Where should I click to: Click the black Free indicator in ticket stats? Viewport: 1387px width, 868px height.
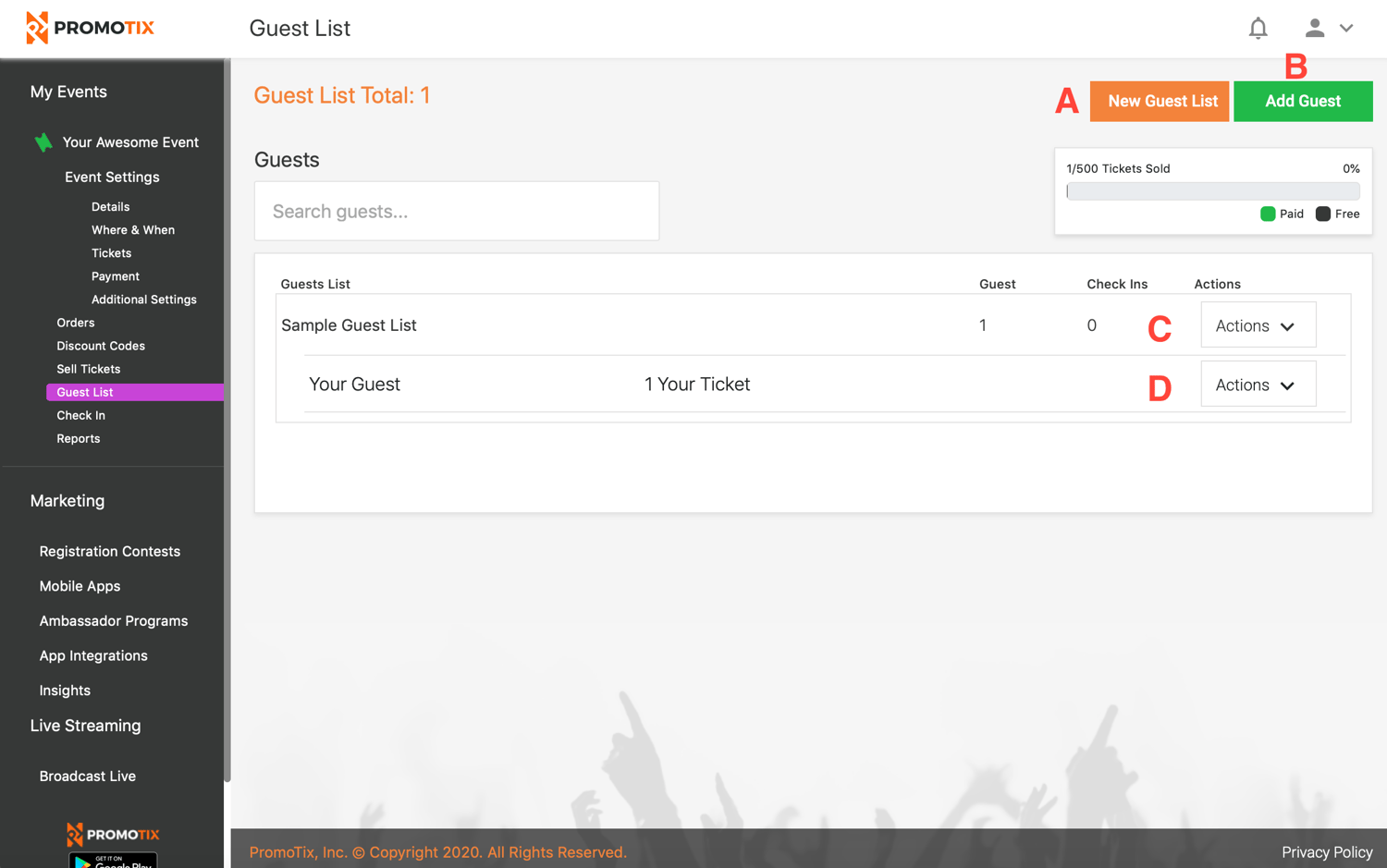click(1321, 214)
